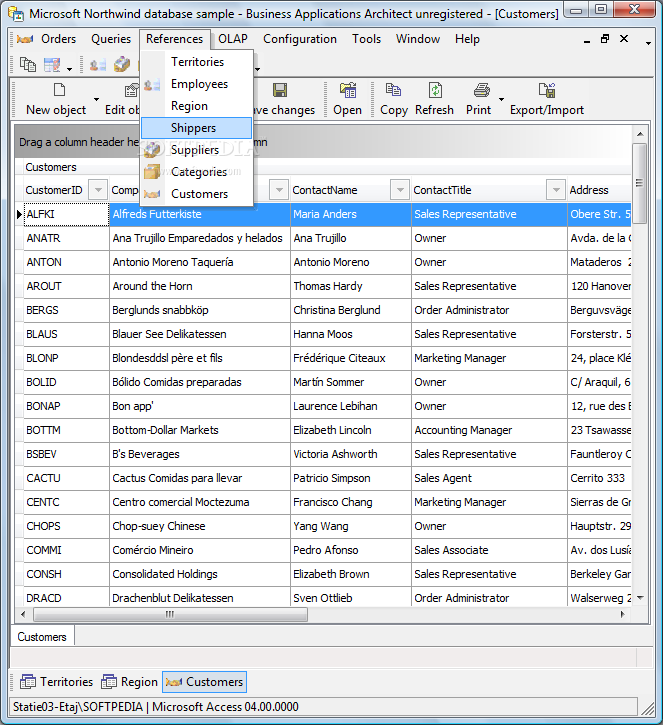Sort by the ContactName column header
Viewport: 663px width, 725px height.
point(325,190)
